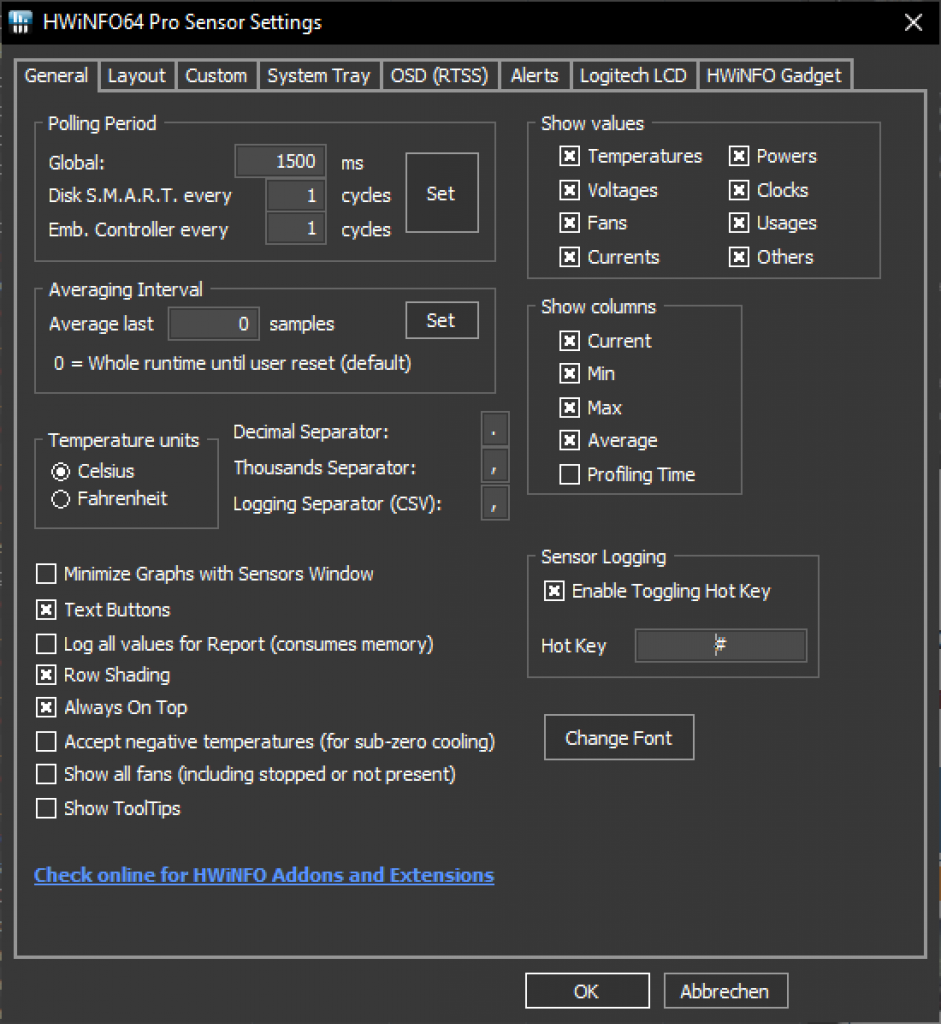Click the Disk S.M.A.R.T. cycles field
The image size is (941, 1024).
point(296,195)
